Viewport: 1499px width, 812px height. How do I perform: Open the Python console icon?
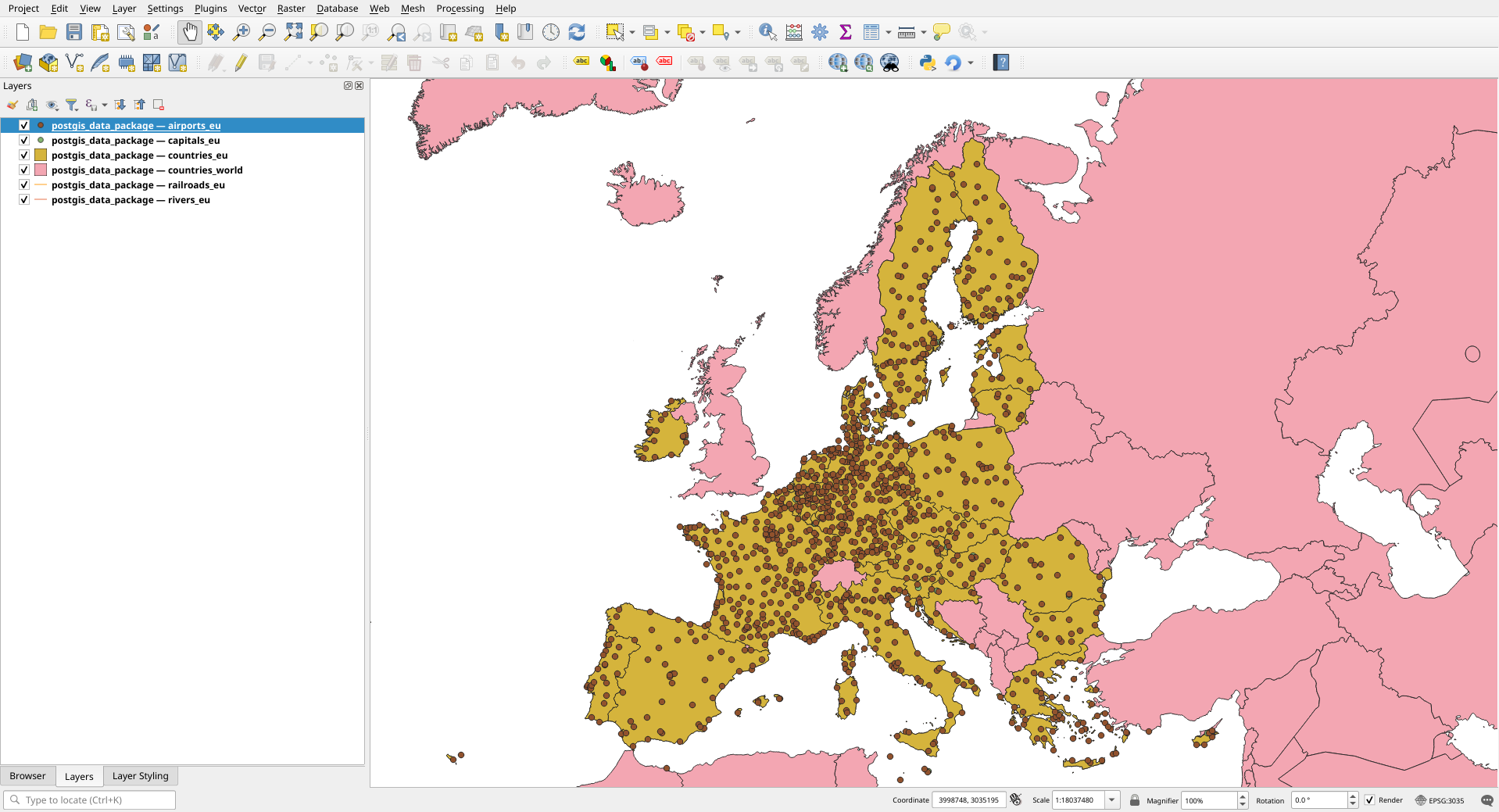pos(928,63)
